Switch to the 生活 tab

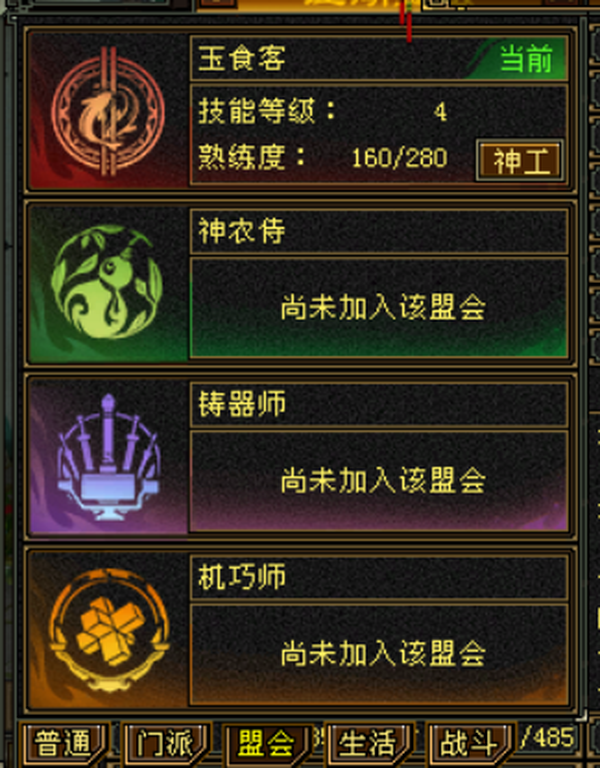[x=369, y=744]
